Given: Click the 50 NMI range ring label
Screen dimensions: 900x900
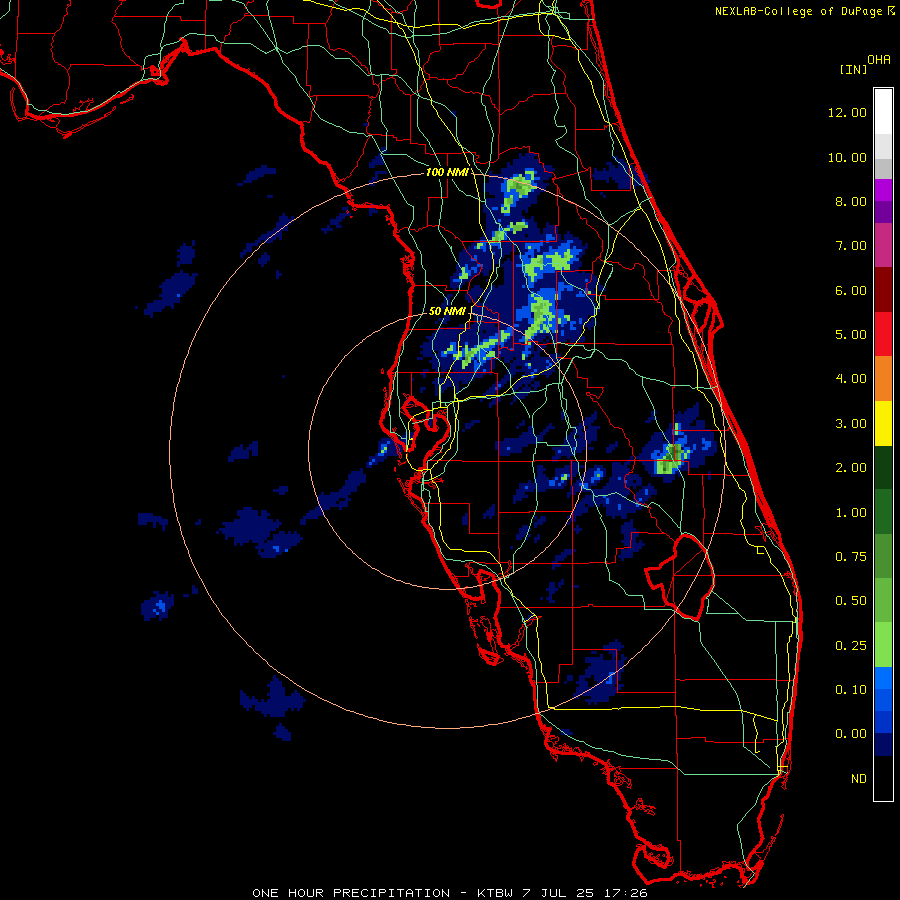Looking at the screenshot, I should tap(447, 311).
